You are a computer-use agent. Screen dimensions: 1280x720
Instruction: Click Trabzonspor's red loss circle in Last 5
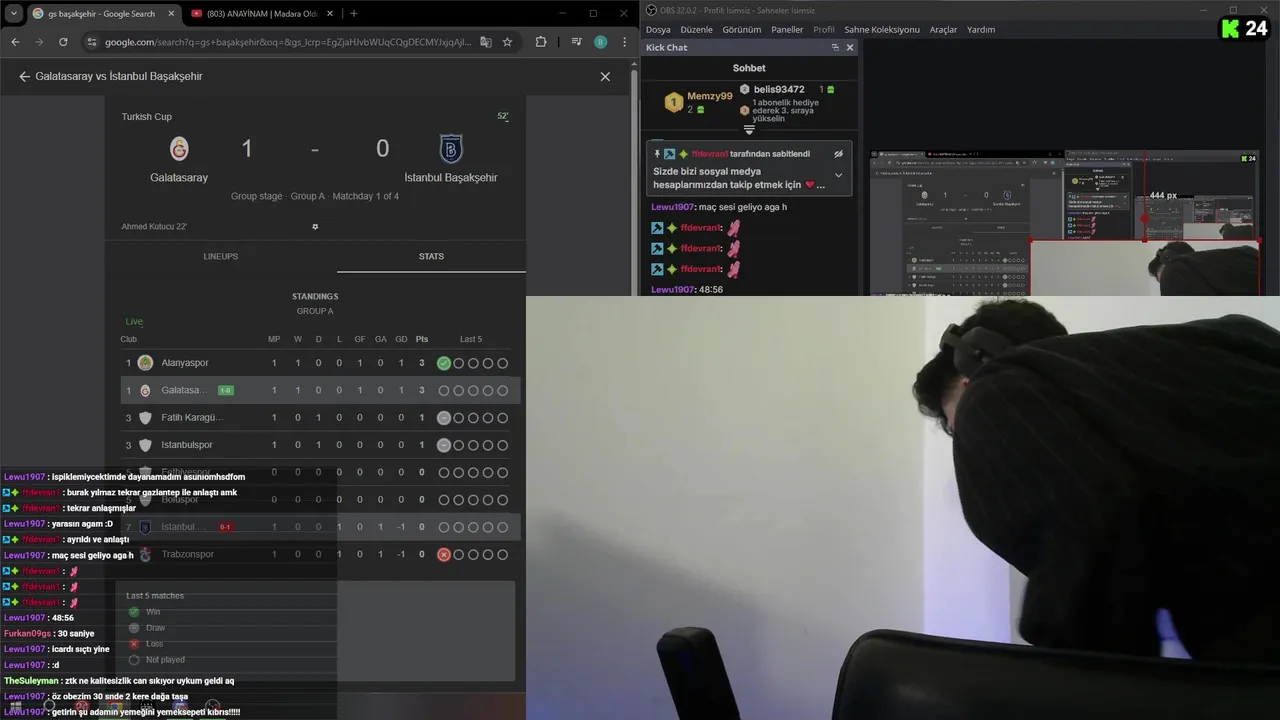(444, 554)
